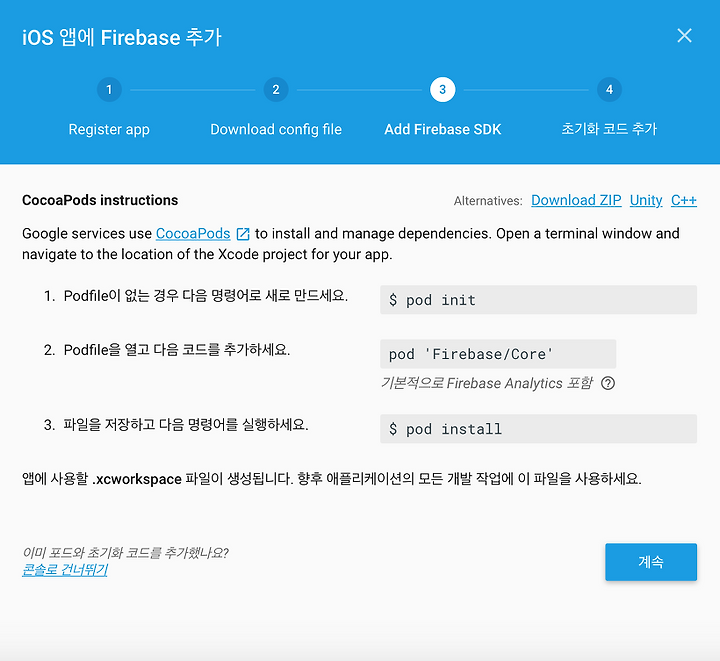720x661 pixels.
Task: Click the text '이미 포드와 초기화 코드를 추가했나요?'
Action: [125, 552]
